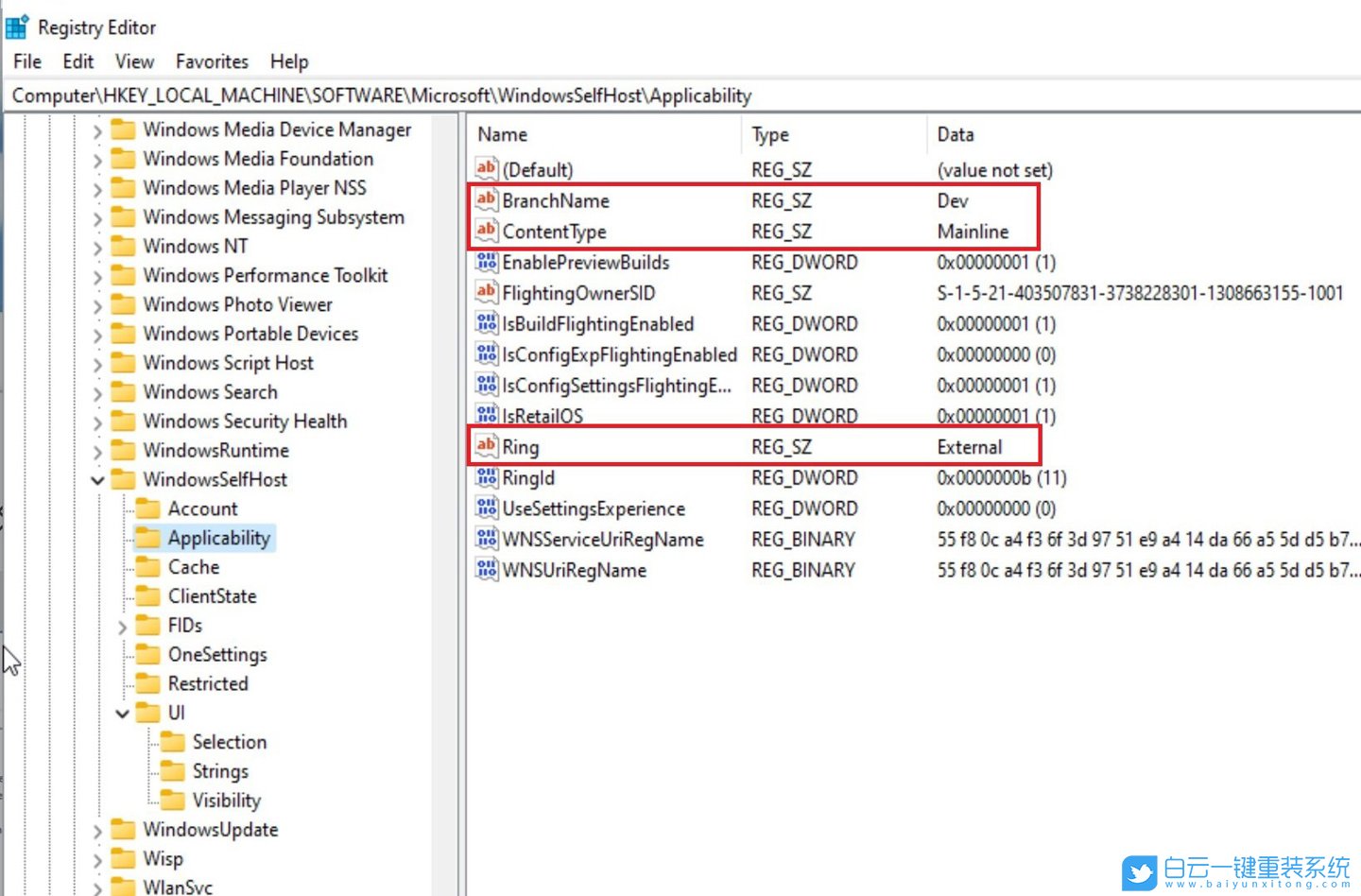This screenshot has height=896, width=1361.
Task: Open the Edit menu
Action: click(x=78, y=61)
